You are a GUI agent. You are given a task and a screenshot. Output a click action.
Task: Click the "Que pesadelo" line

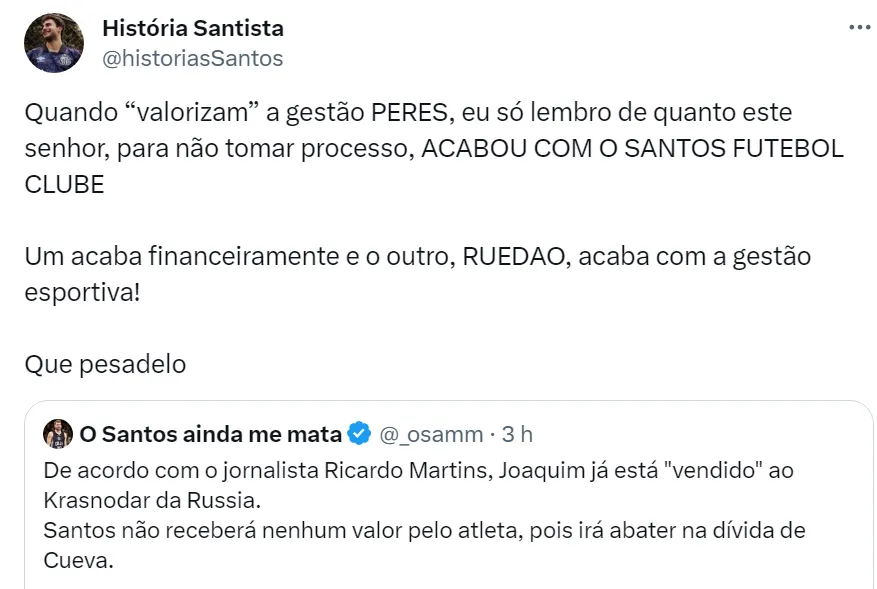(105, 364)
